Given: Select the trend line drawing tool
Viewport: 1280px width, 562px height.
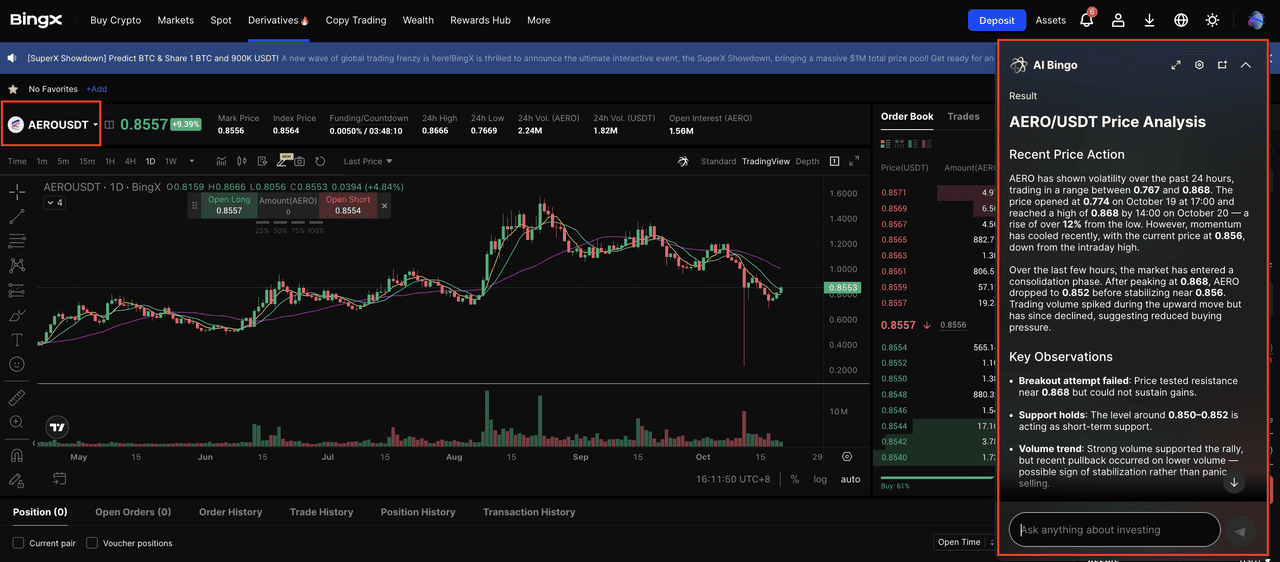Looking at the screenshot, I should (17, 215).
